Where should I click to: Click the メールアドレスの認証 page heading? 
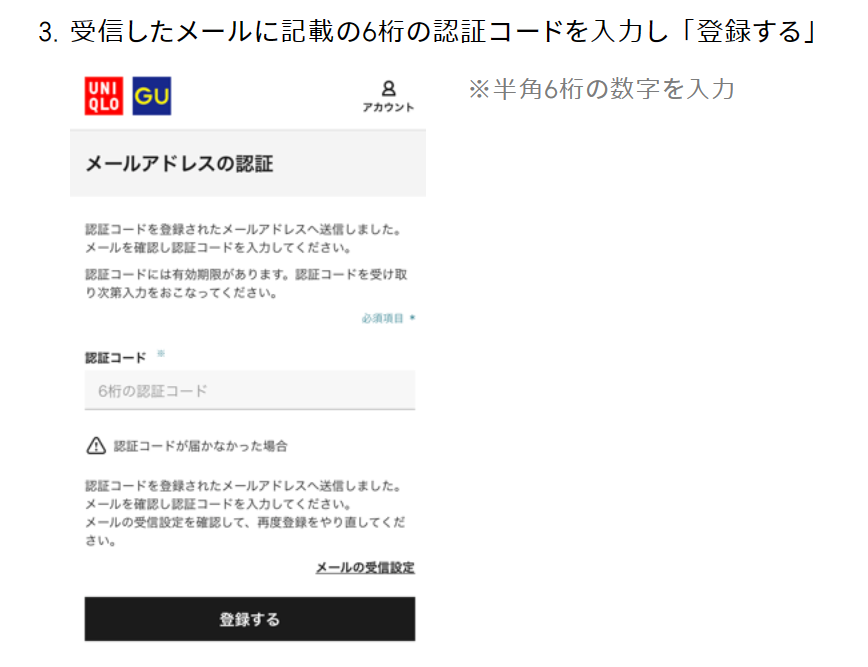(179, 164)
